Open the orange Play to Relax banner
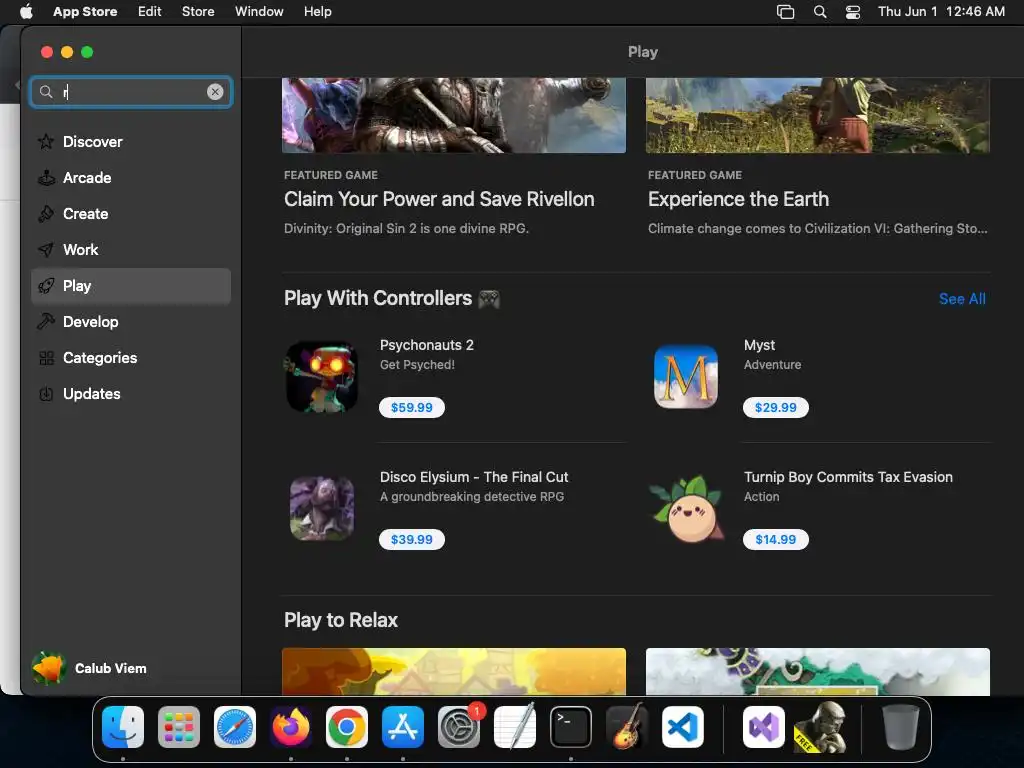Screen dimensions: 1024x768 point(454,671)
